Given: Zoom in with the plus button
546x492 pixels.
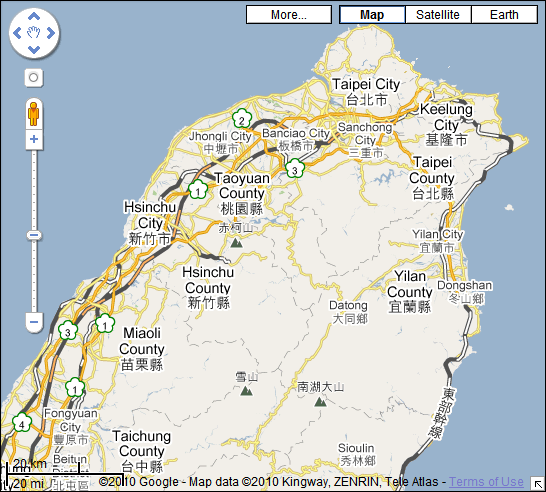Looking at the screenshot, I should pyautogui.click(x=34, y=139).
